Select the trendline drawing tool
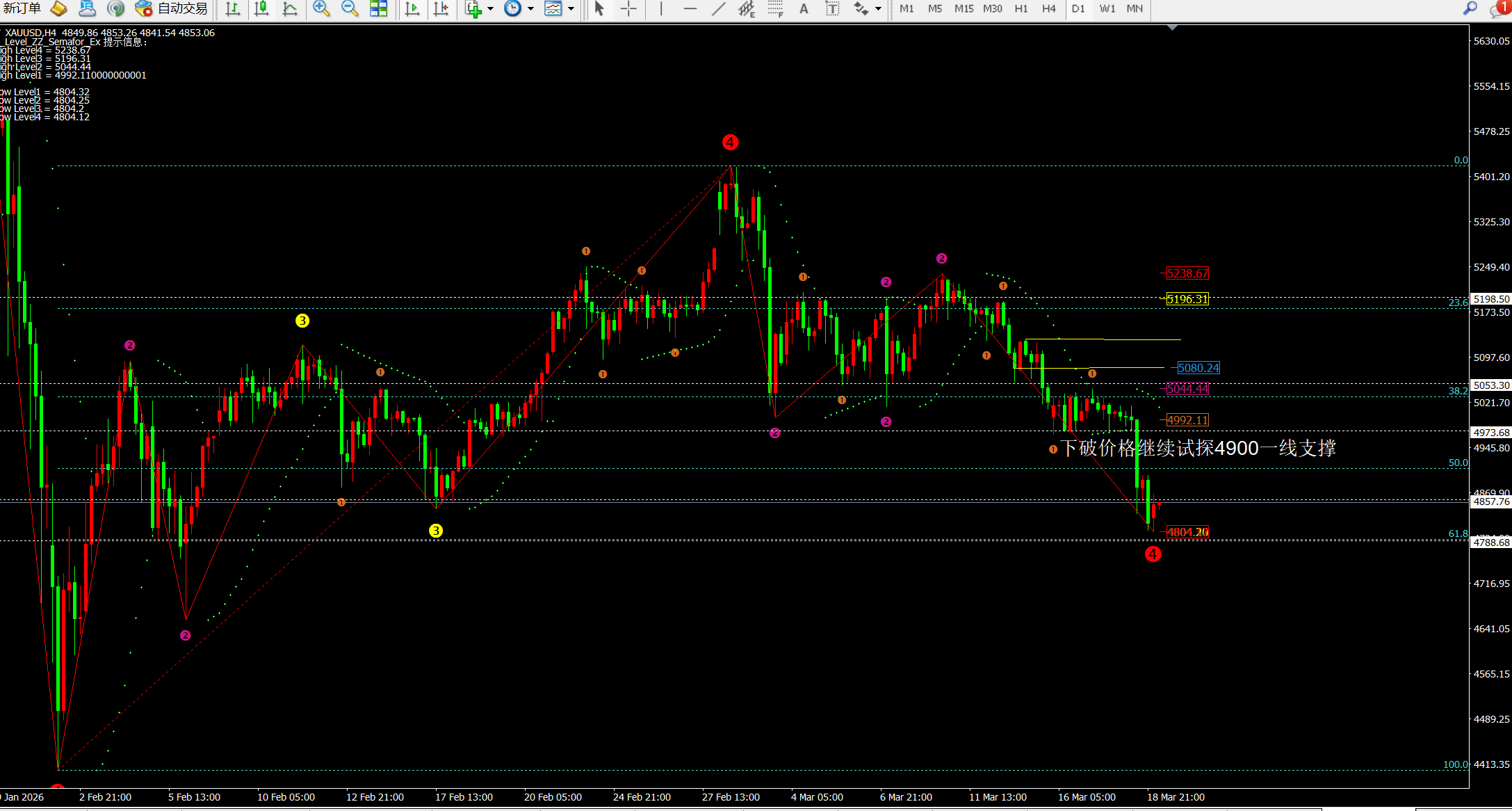The height and width of the screenshot is (811, 1512). (x=718, y=8)
